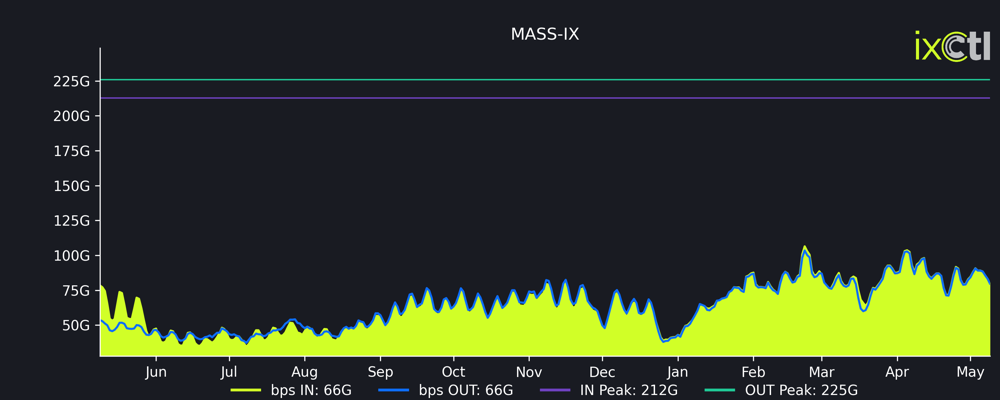
Task: Click the Jun x-axis label
Action: [156, 372]
